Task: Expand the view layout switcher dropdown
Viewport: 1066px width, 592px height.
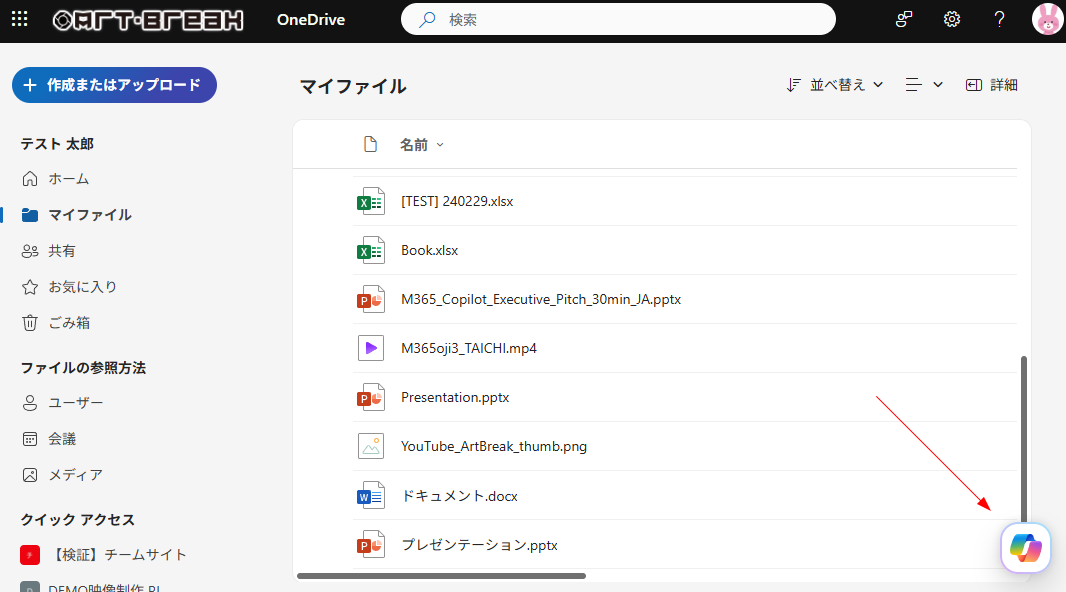Action: pyautogui.click(x=924, y=85)
